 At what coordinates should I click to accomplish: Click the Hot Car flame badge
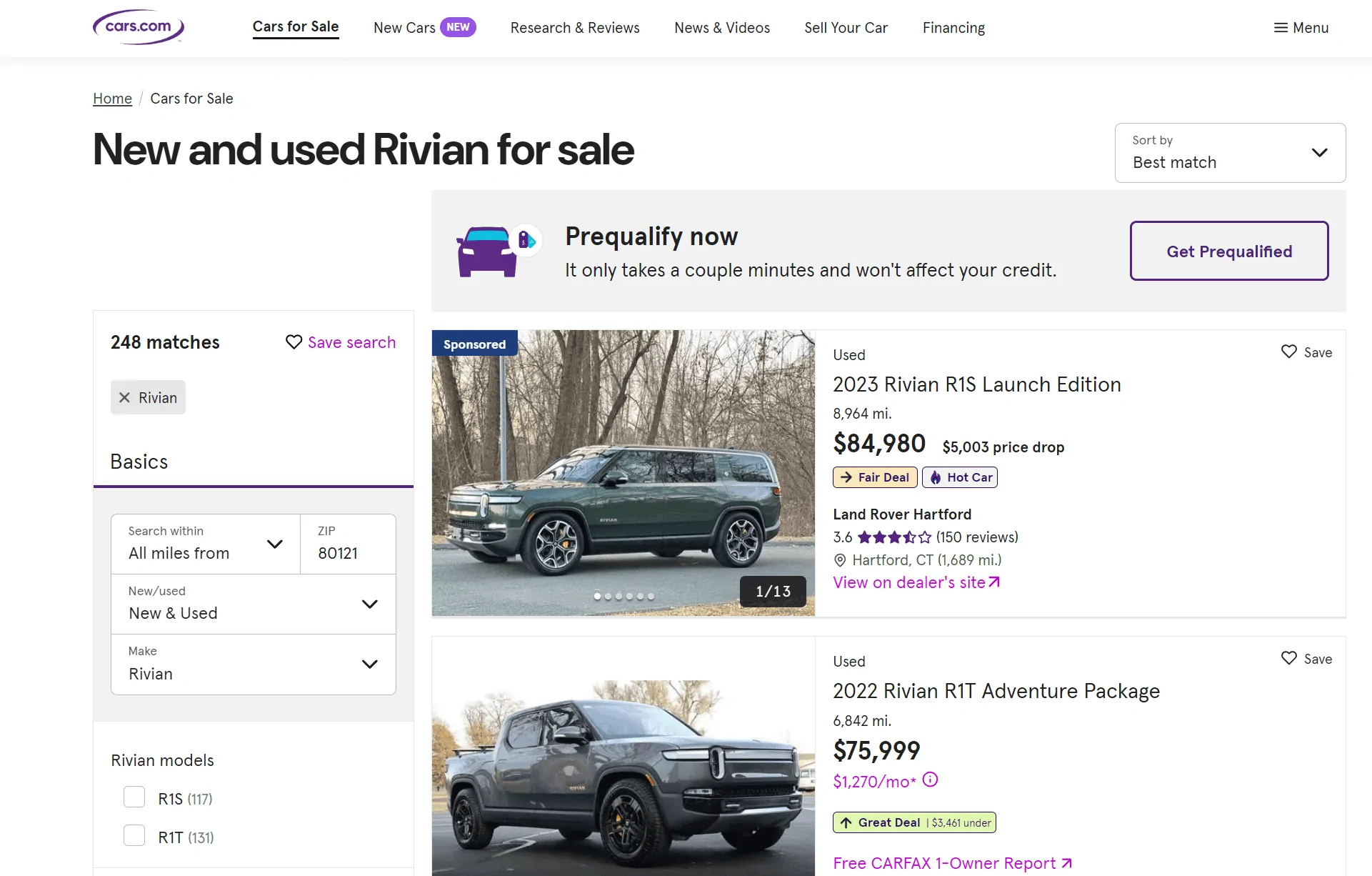[960, 477]
